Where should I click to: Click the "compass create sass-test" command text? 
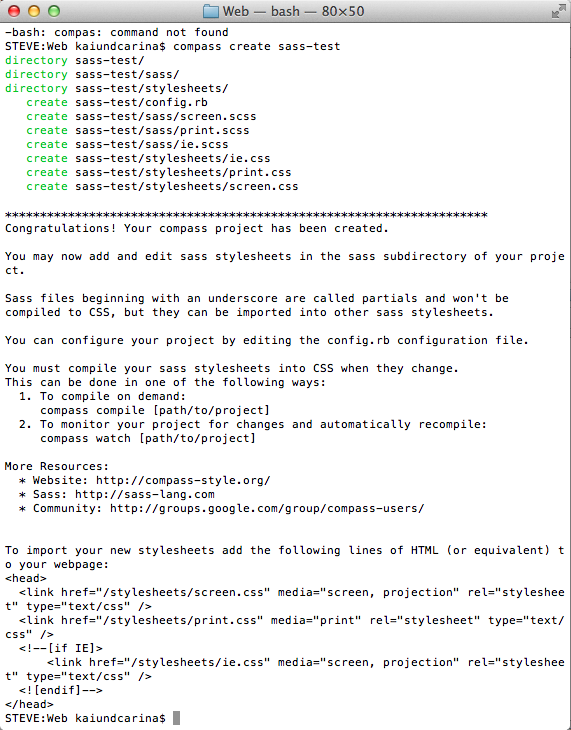tap(257, 46)
